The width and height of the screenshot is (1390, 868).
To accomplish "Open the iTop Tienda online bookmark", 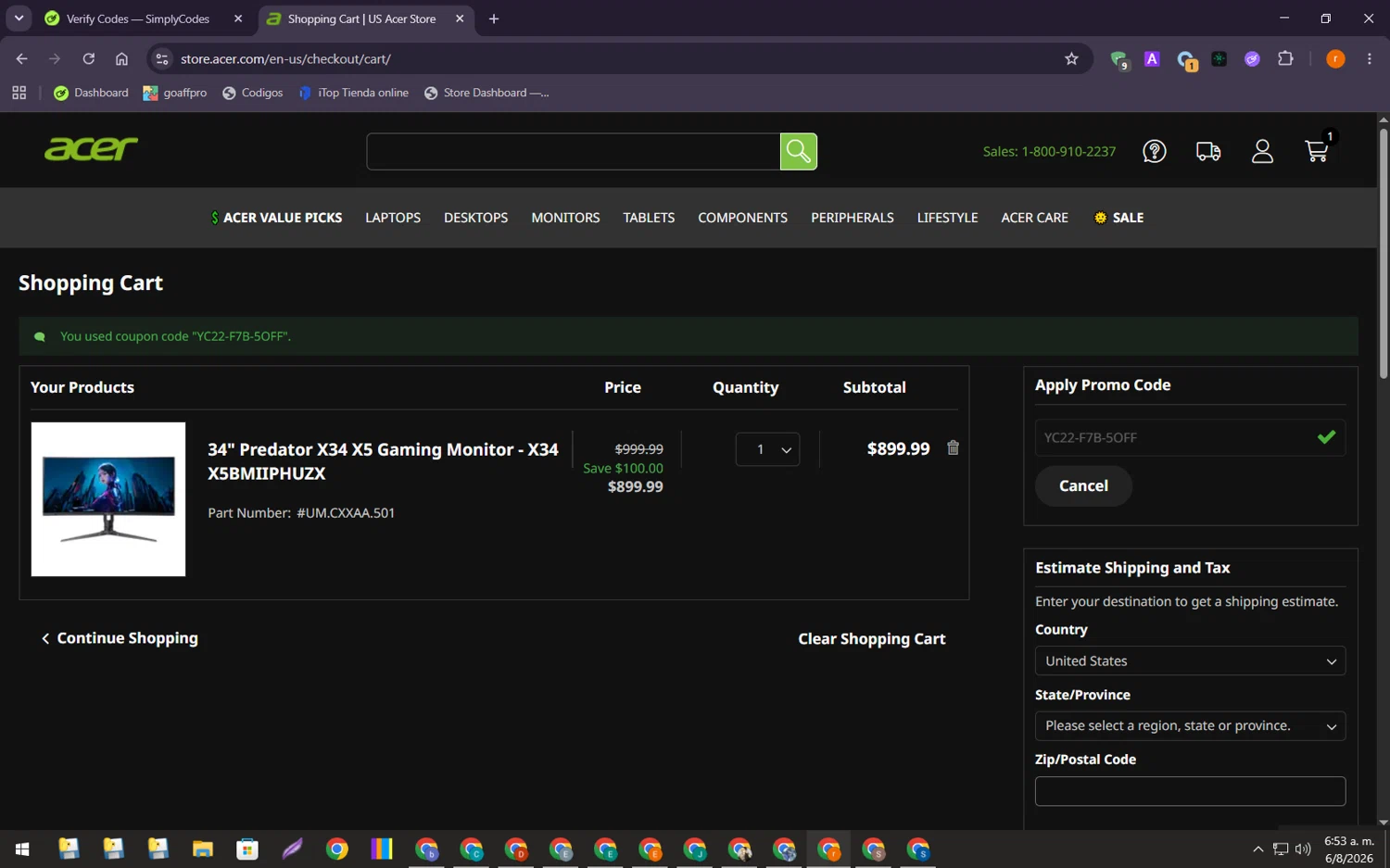I will pos(353,93).
